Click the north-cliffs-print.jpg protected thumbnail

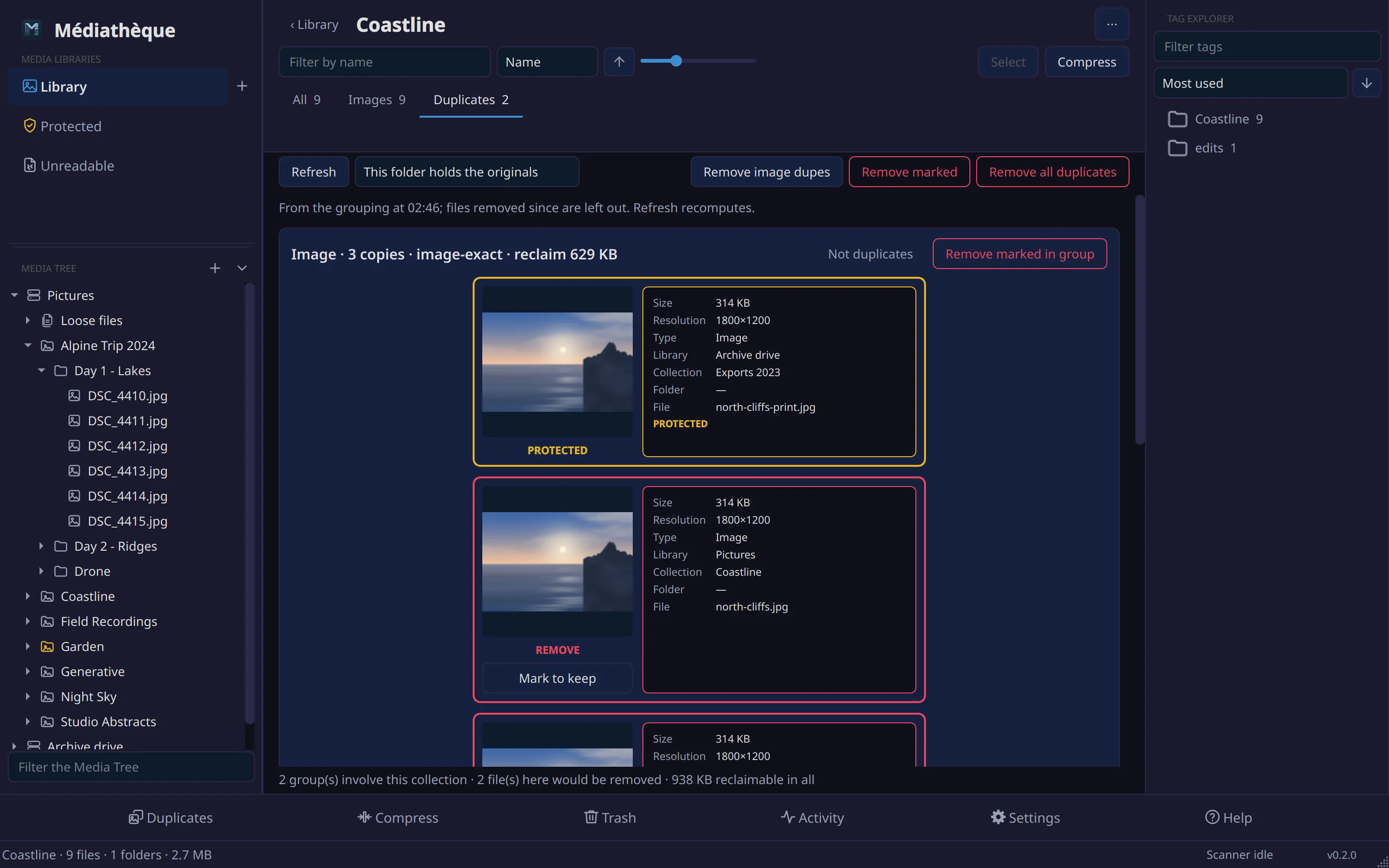[557, 362]
